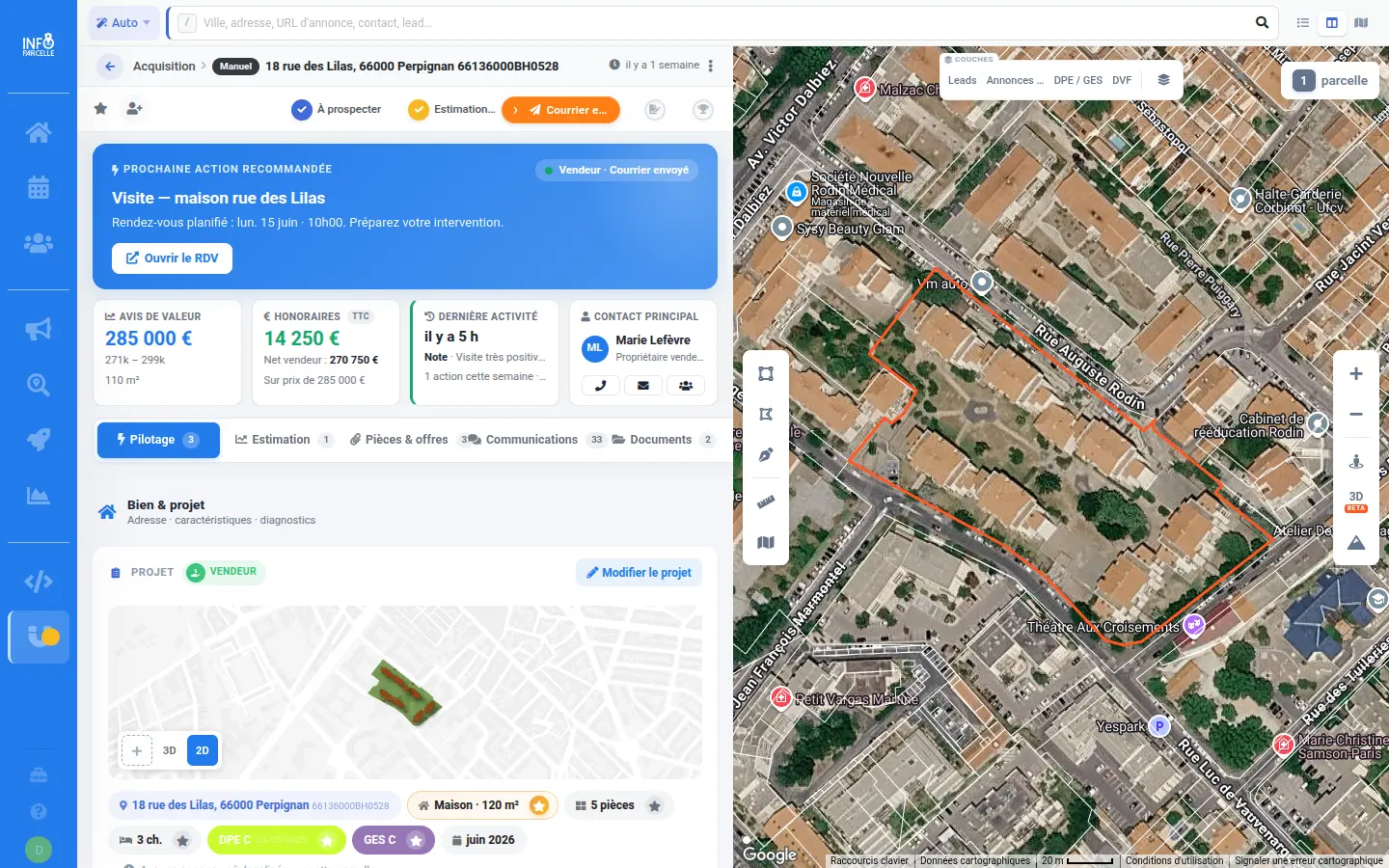Click the address search input field
Screen dimensions: 1389x868
click(x=722, y=22)
